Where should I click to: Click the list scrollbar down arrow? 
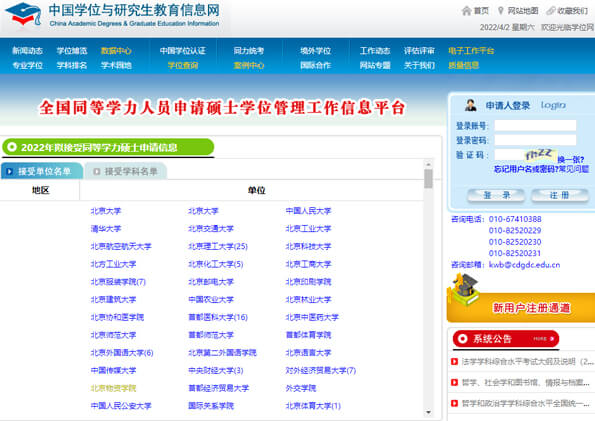click(428, 412)
